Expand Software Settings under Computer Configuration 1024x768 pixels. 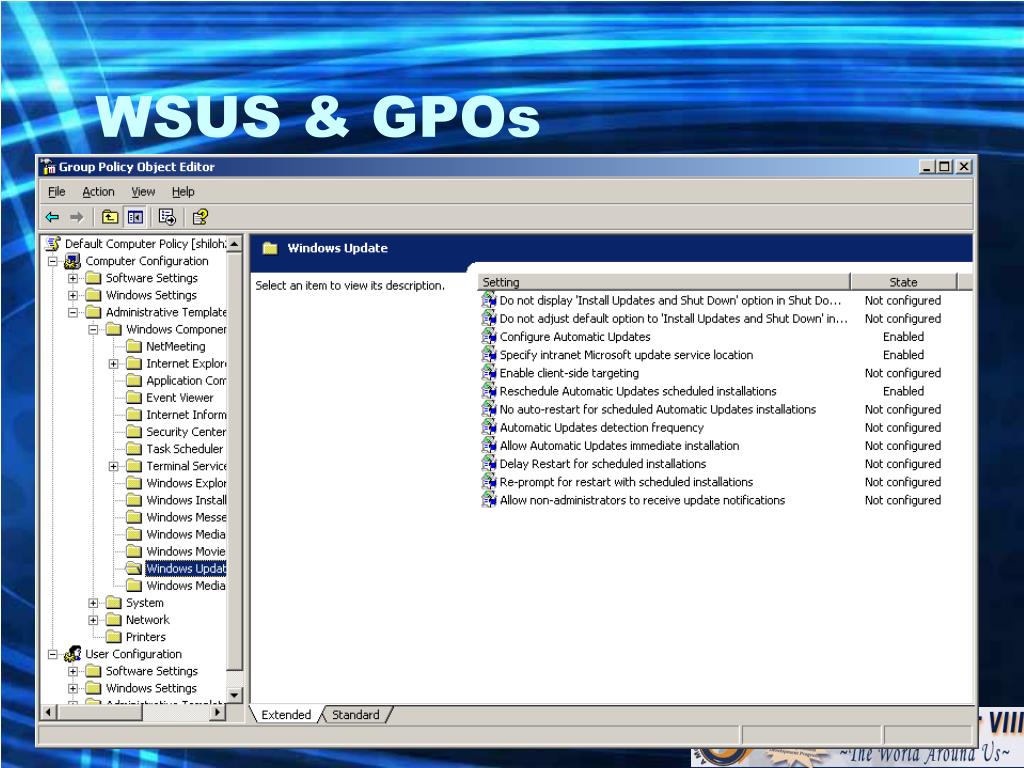point(73,278)
